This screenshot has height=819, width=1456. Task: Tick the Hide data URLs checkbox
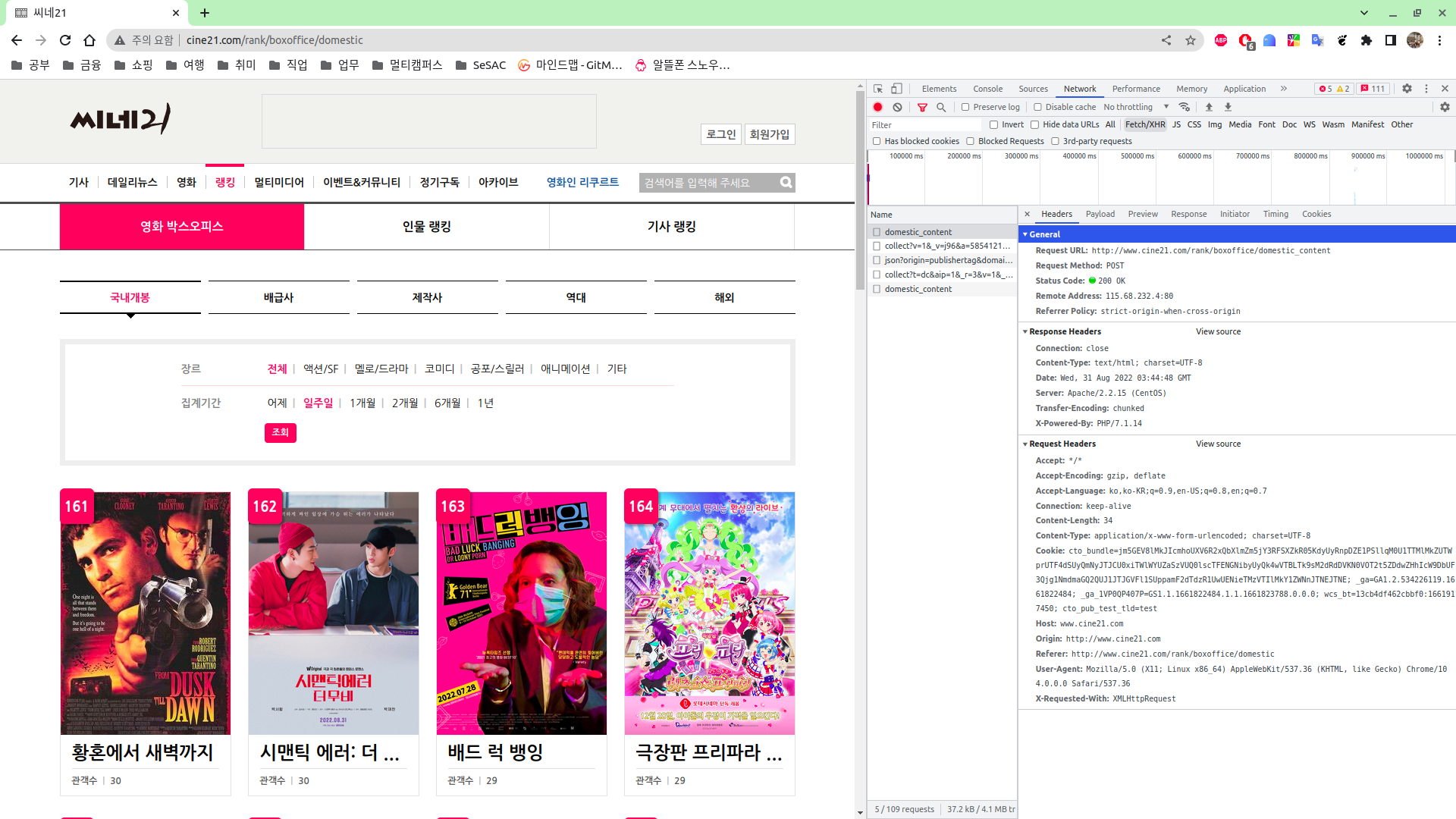(x=1034, y=124)
